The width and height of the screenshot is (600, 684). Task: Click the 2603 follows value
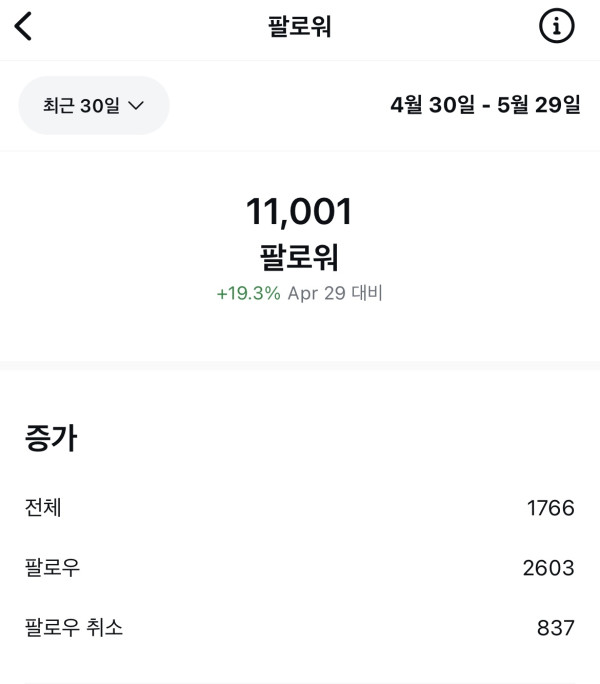point(548,568)
